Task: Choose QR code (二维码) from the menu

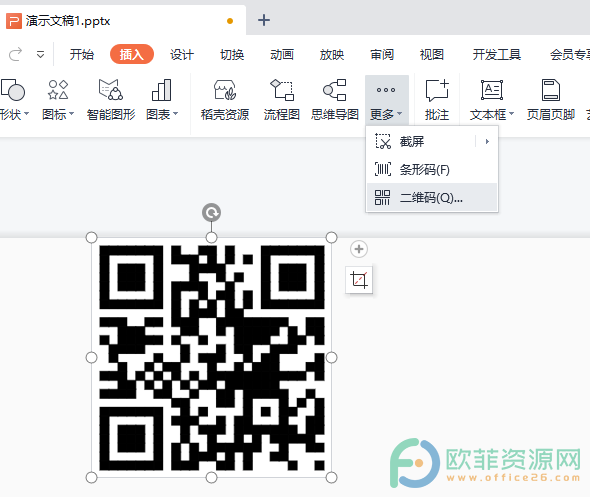Action: click(432, 197)
